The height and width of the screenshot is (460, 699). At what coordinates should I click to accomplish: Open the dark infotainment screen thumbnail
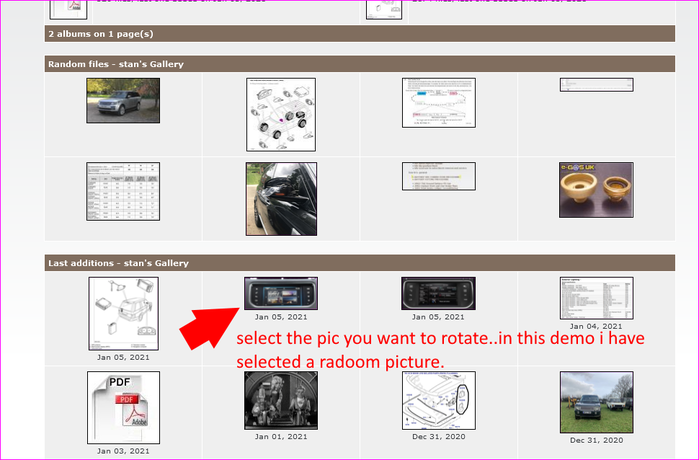[439, 293]
